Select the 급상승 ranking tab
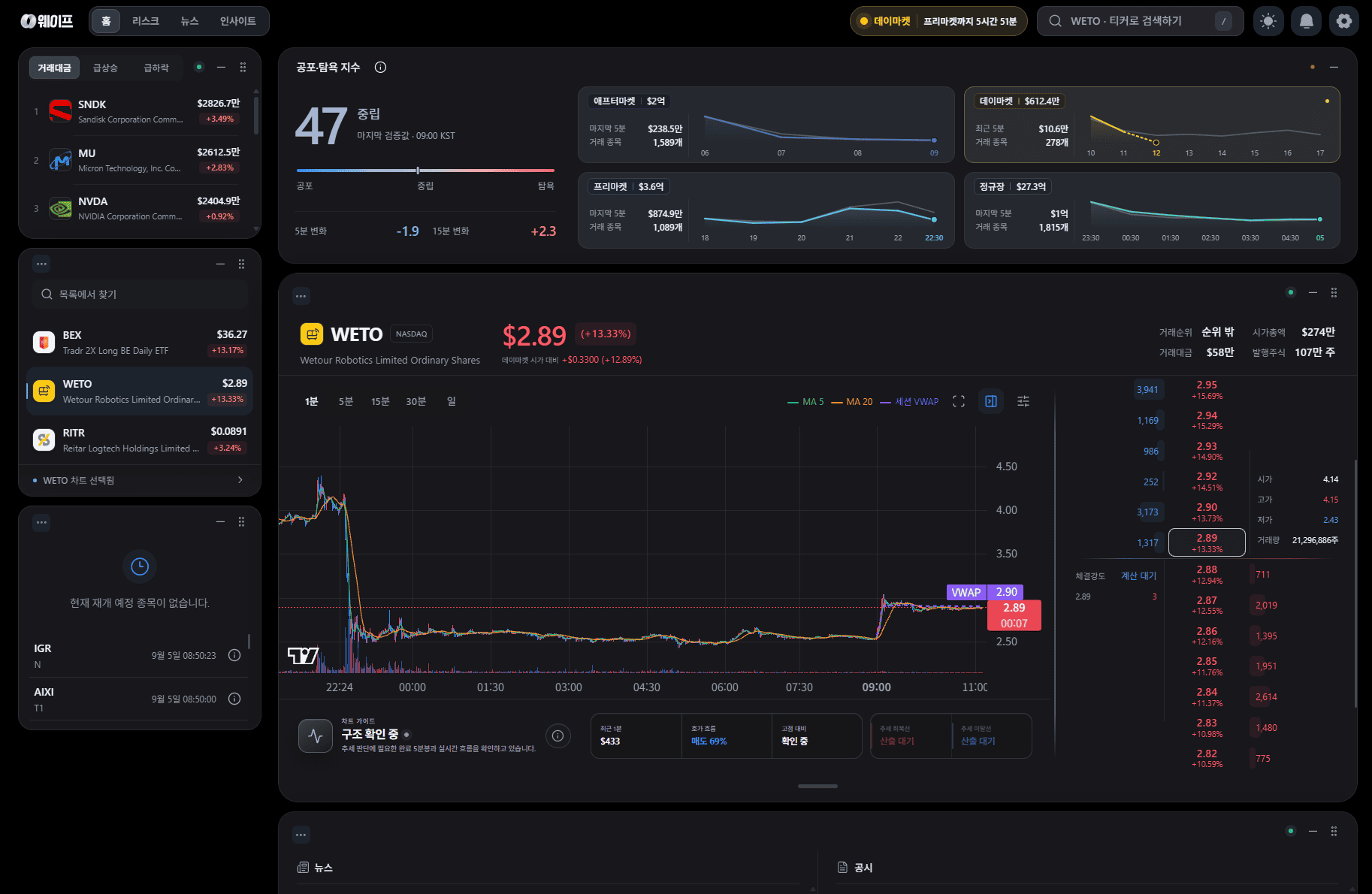Screen dimensions: 1372x894 [x=105, y=68]
